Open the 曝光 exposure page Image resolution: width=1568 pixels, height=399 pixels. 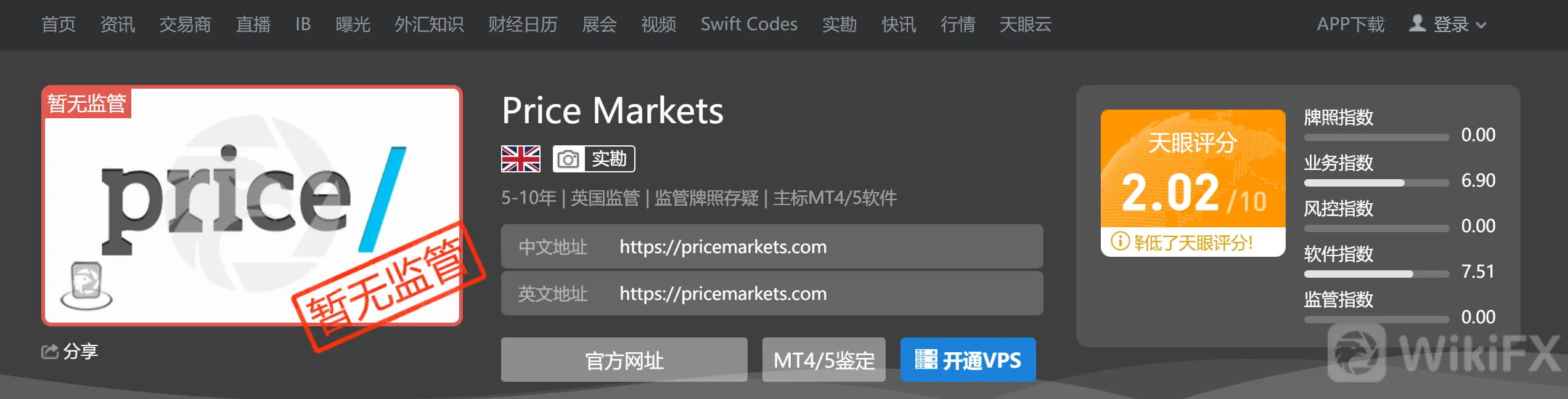(x=353, y=25)
